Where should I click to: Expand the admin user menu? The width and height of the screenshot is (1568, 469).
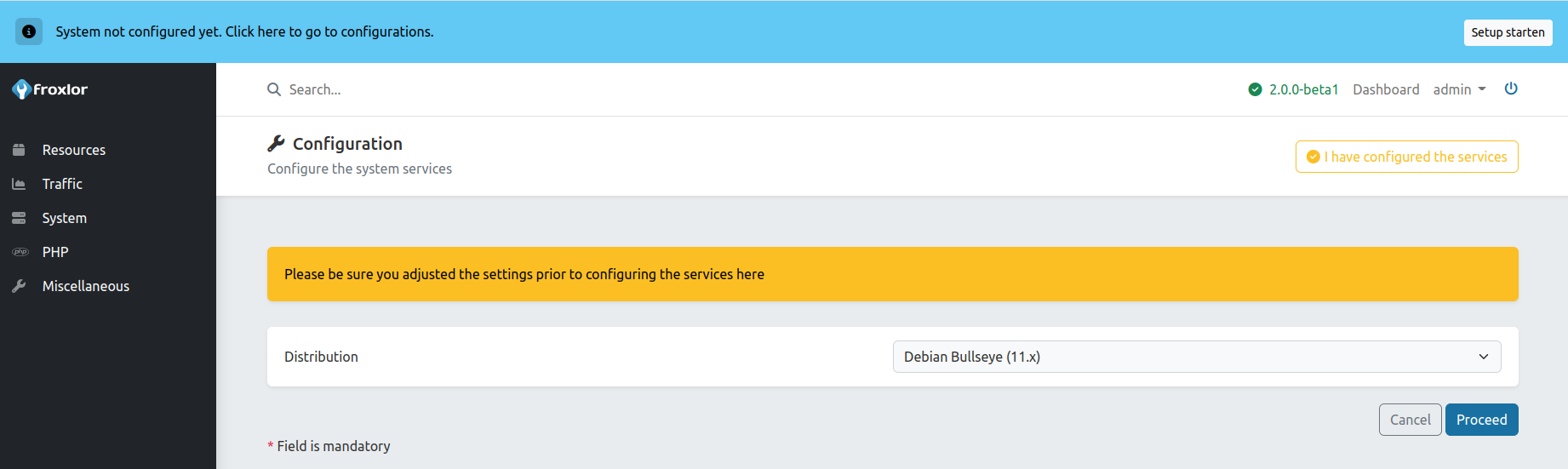[x=1459, y=89]
